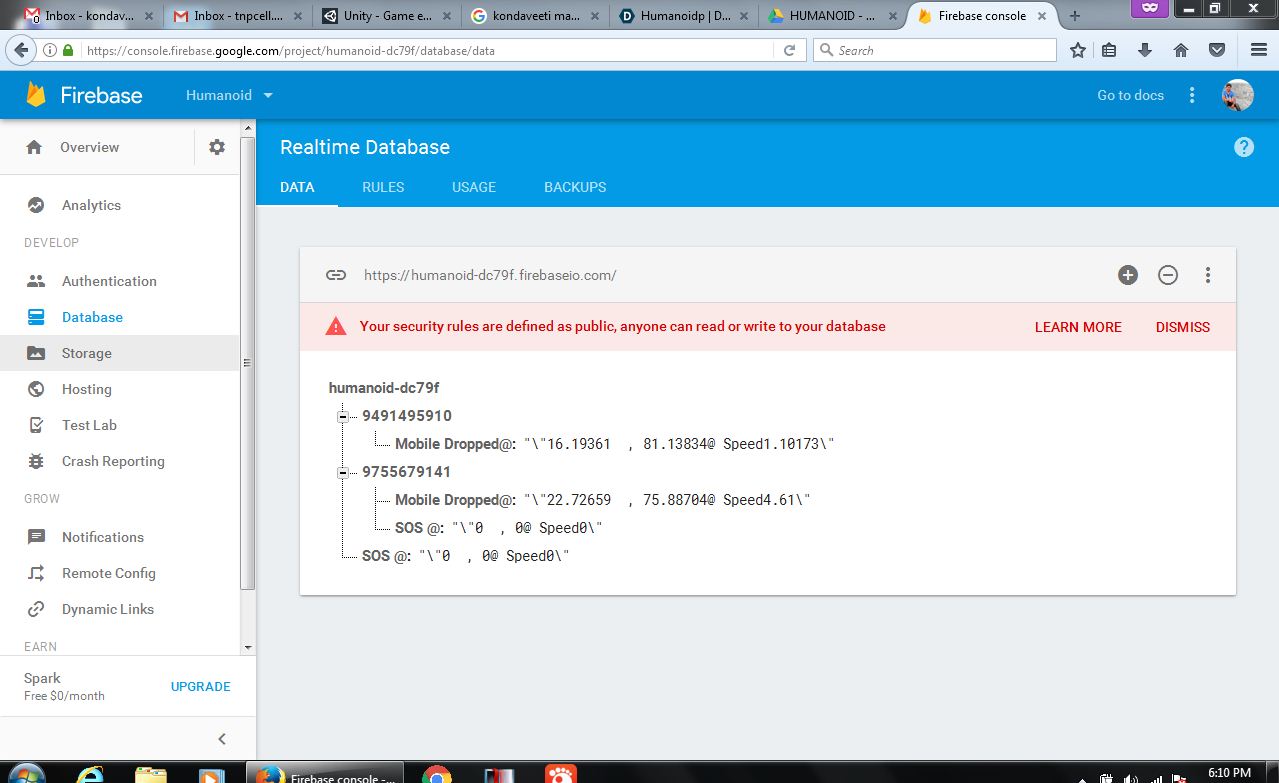Screen dimensions: 1279x783
Task: Collapse the sidebar with the chevron
Action: point(222,739)
